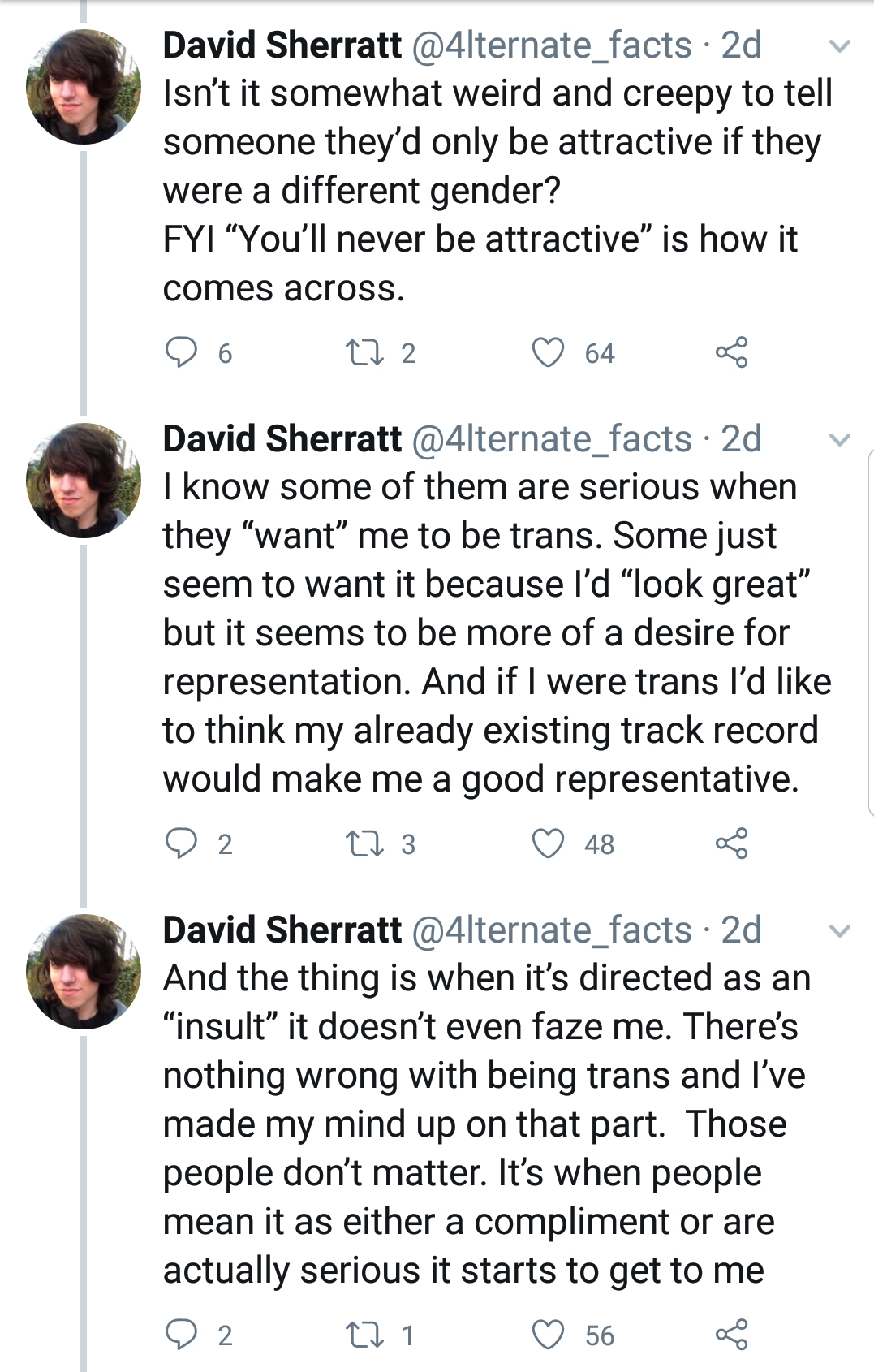The image size is (874, 1372).
Task: View David Sherratt's avatar on first tweet
Action: pos(84,87)
